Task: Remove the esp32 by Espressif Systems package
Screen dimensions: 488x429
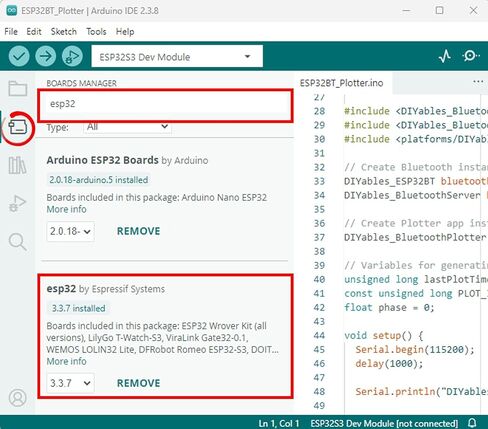Action: (x=138, y=383)
